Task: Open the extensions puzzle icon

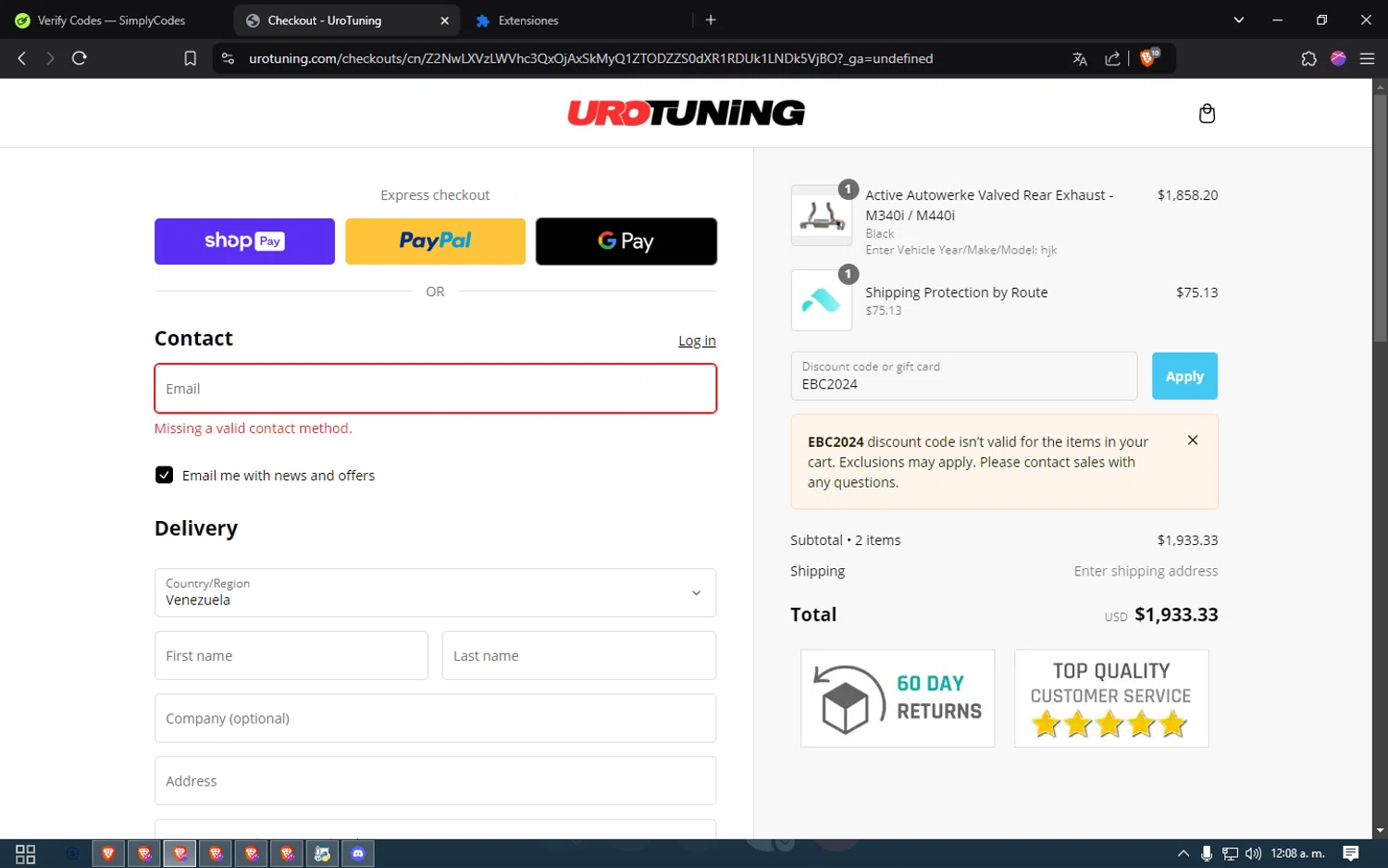Action: click(1308, 58)
